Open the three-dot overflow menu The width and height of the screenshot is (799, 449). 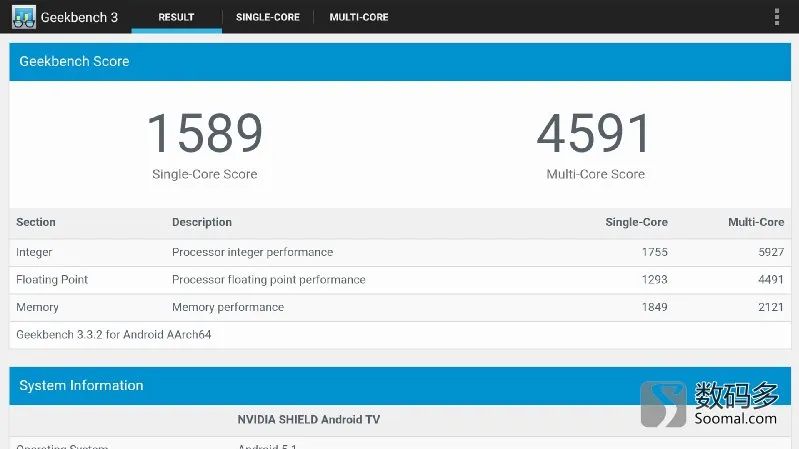click(777, 17)
